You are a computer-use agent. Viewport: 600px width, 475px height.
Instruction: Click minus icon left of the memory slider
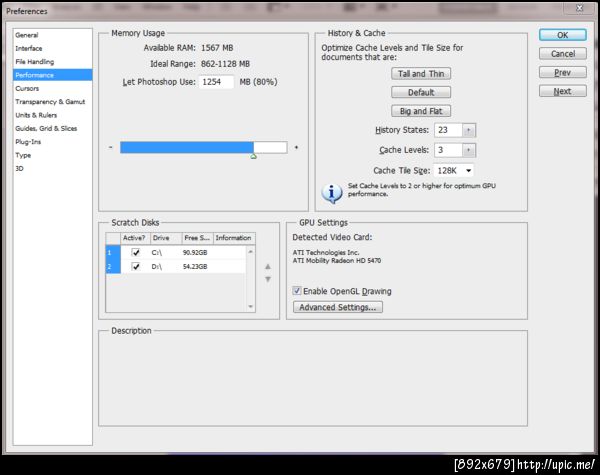pyautogui.click(x=111, y=147)
